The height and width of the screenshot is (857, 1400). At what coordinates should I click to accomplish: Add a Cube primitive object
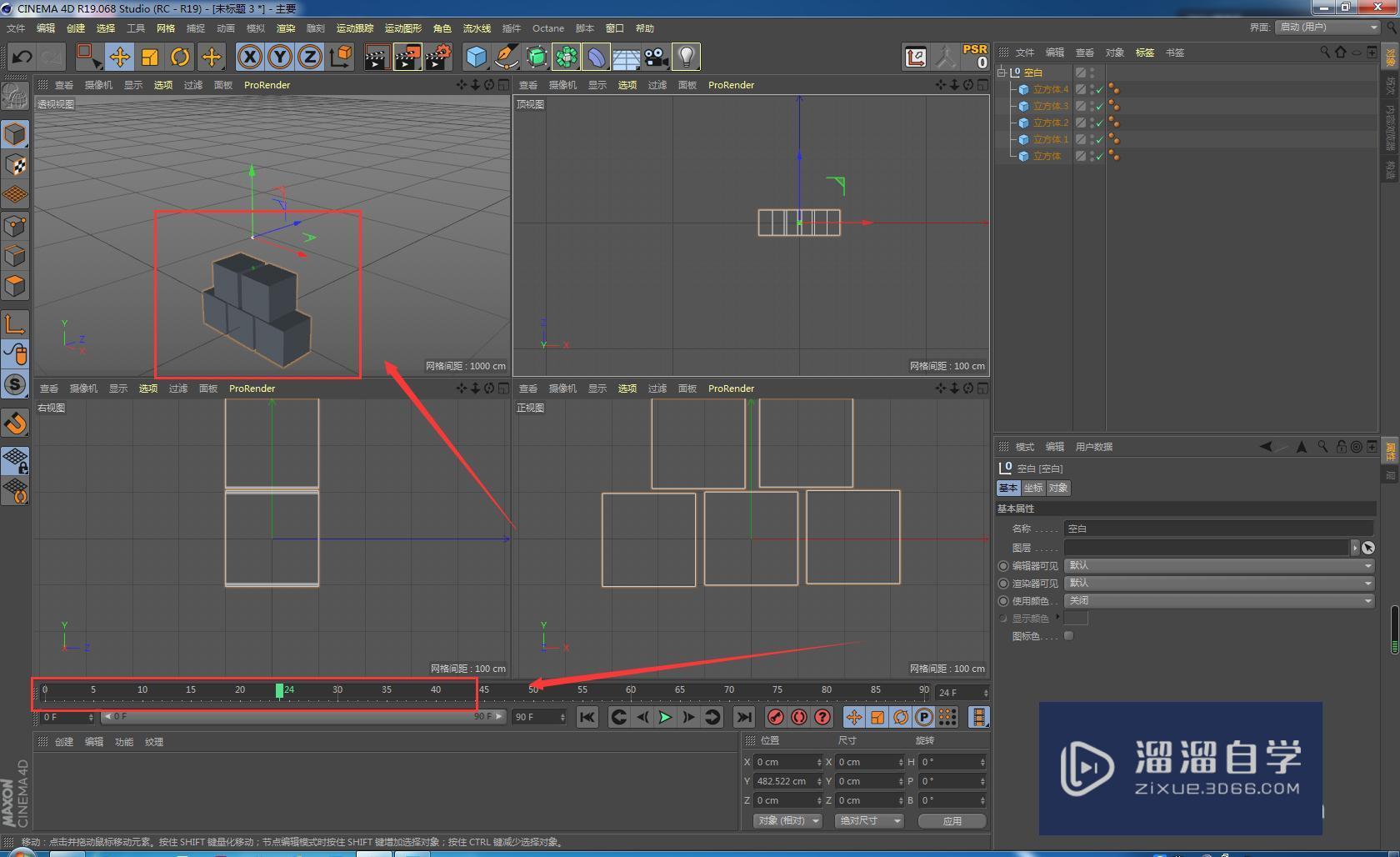click(x=476, y=57)
